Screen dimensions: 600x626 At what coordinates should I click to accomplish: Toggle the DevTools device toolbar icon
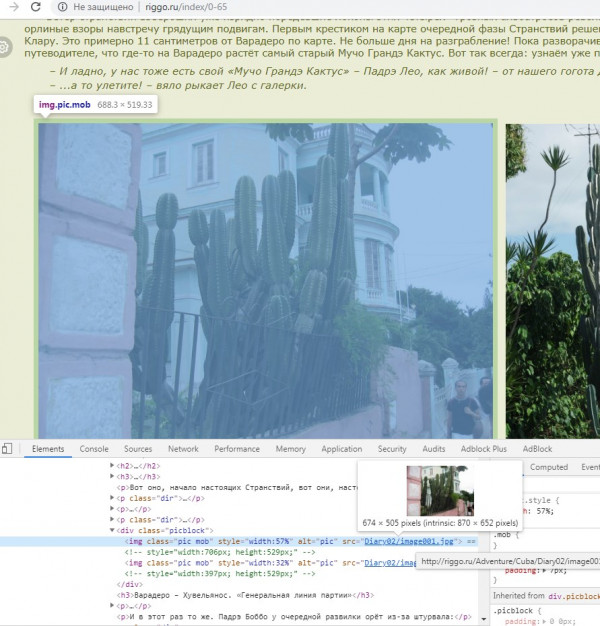6,448
